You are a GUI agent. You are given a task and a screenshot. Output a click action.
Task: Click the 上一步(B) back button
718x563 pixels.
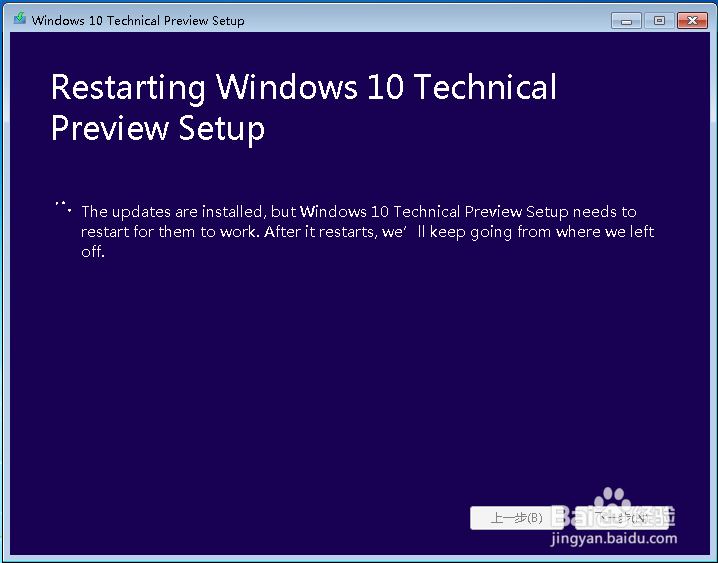click(x=516, y=518)
